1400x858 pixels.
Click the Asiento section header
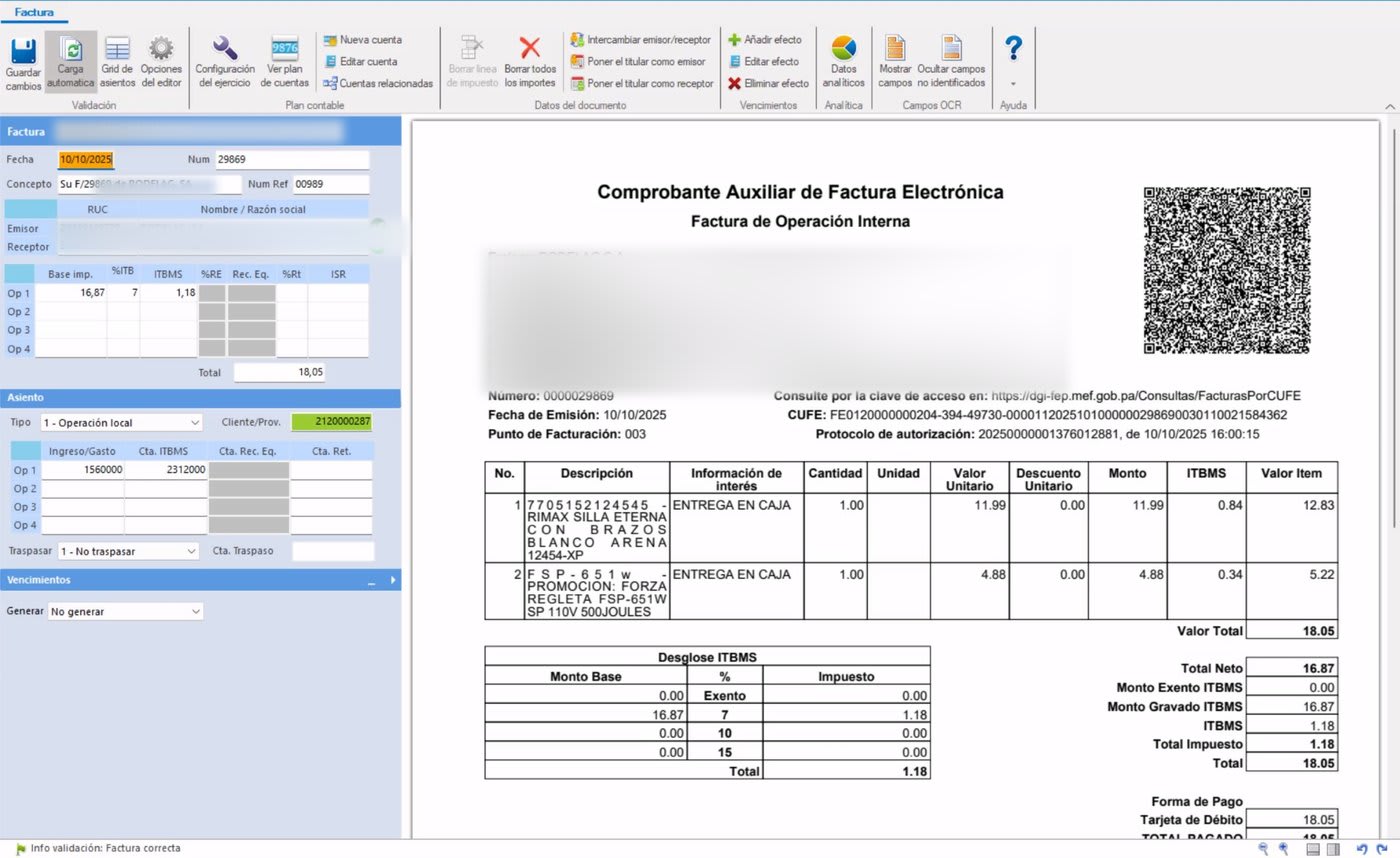point(200,397)
